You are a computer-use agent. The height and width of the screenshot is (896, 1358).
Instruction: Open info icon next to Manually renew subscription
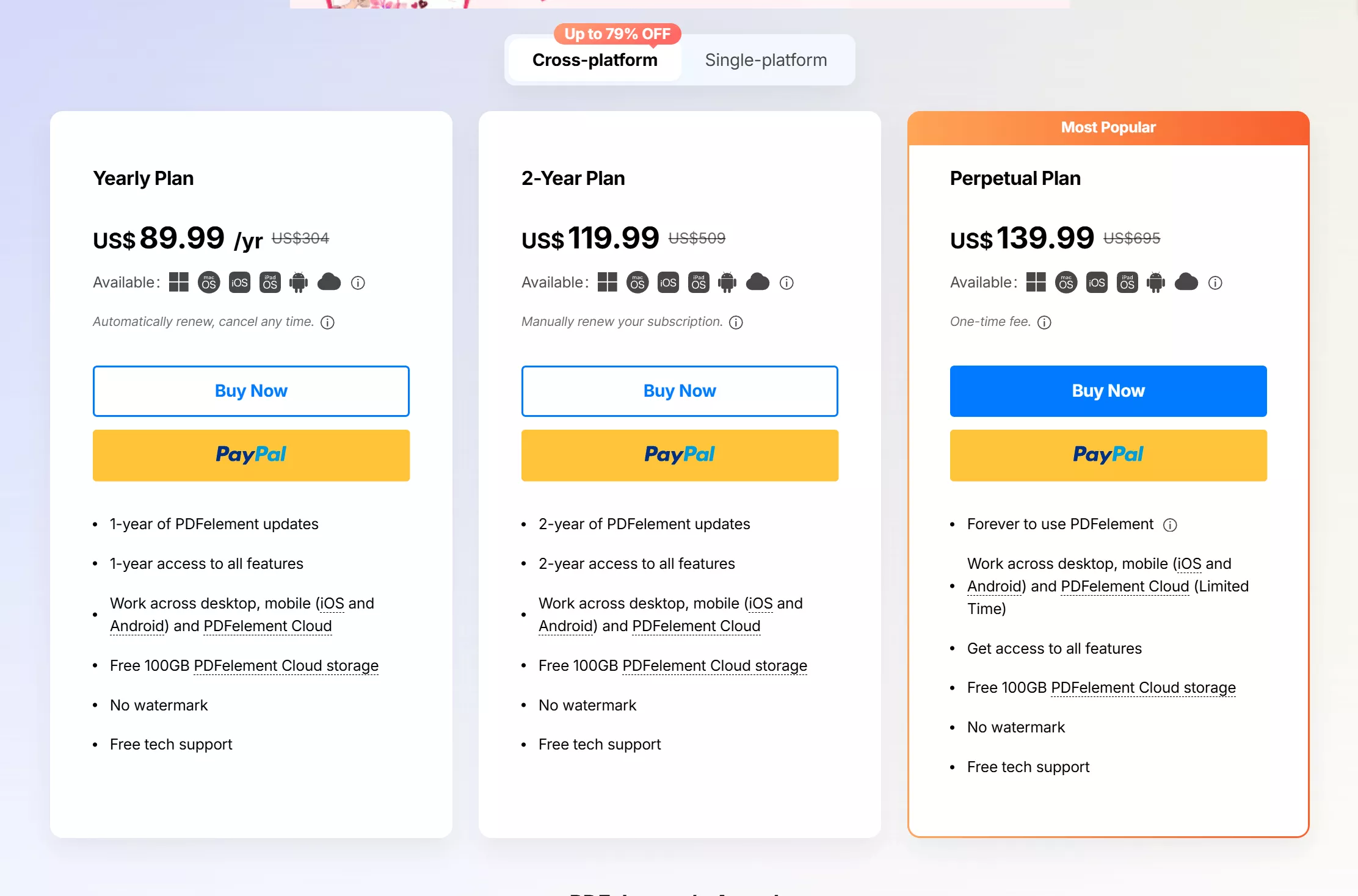(x=736, y=322)
